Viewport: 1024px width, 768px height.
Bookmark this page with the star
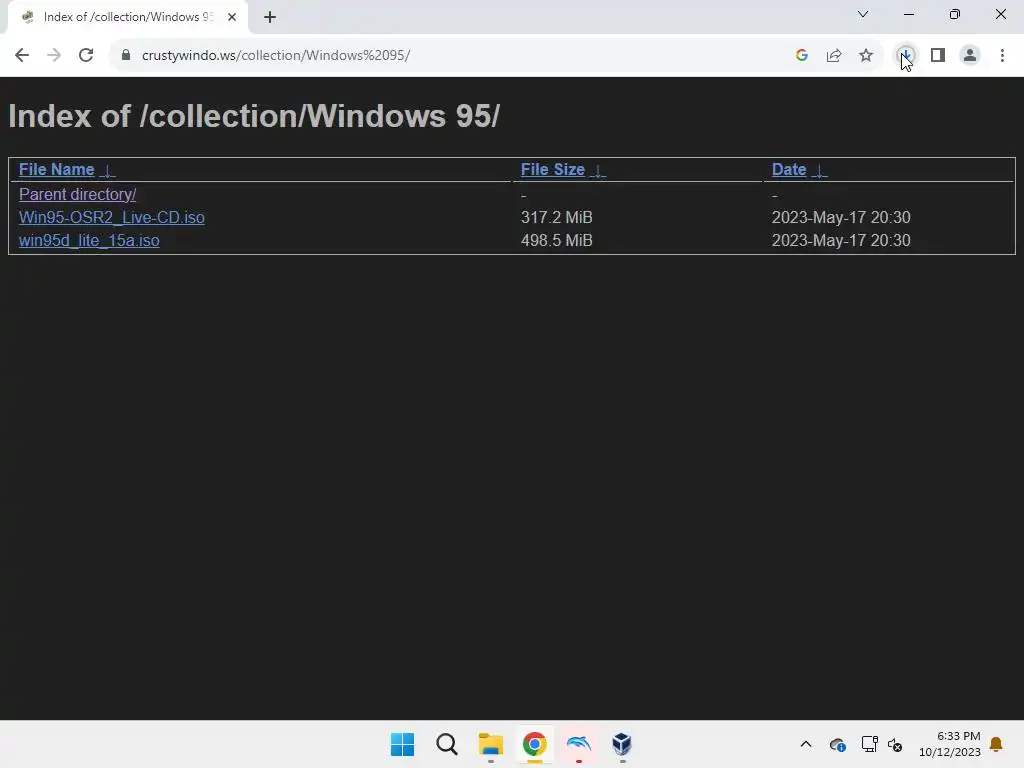[x=866, y=56]
